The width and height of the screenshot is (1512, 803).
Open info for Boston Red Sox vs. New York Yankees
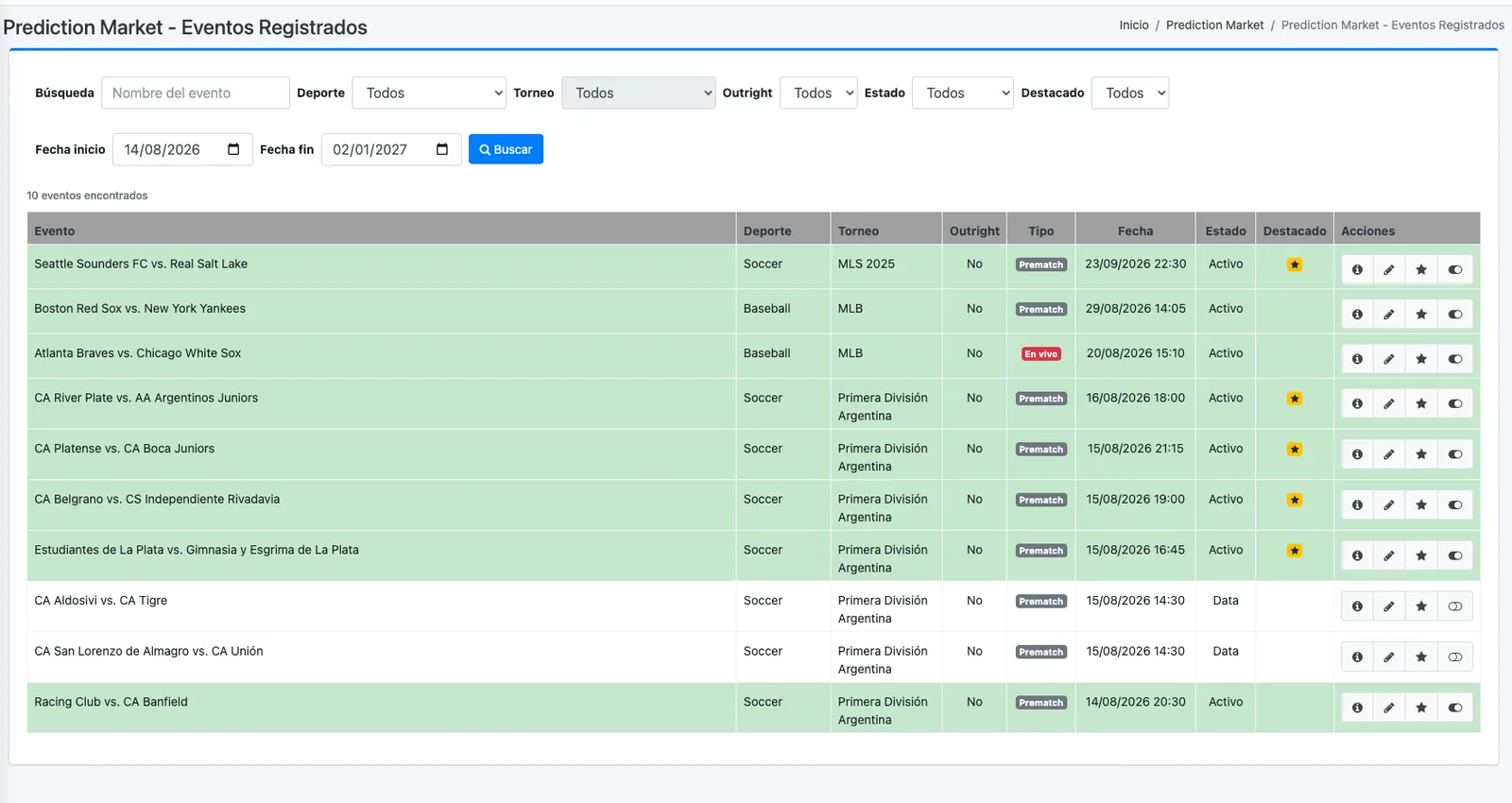point(1357,314)
